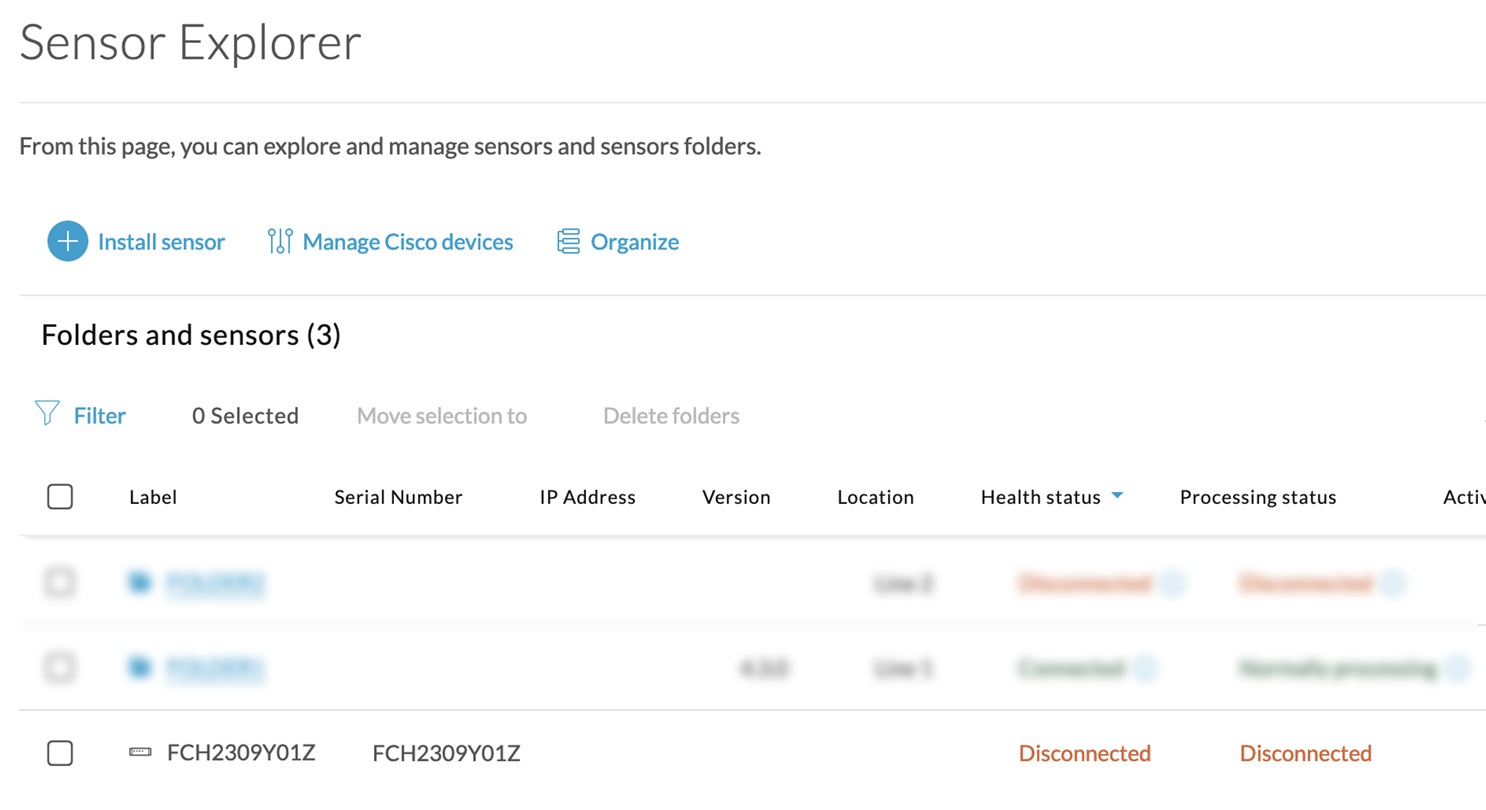Click the Version column header
1486x810 pixels.
coord(736,497)
